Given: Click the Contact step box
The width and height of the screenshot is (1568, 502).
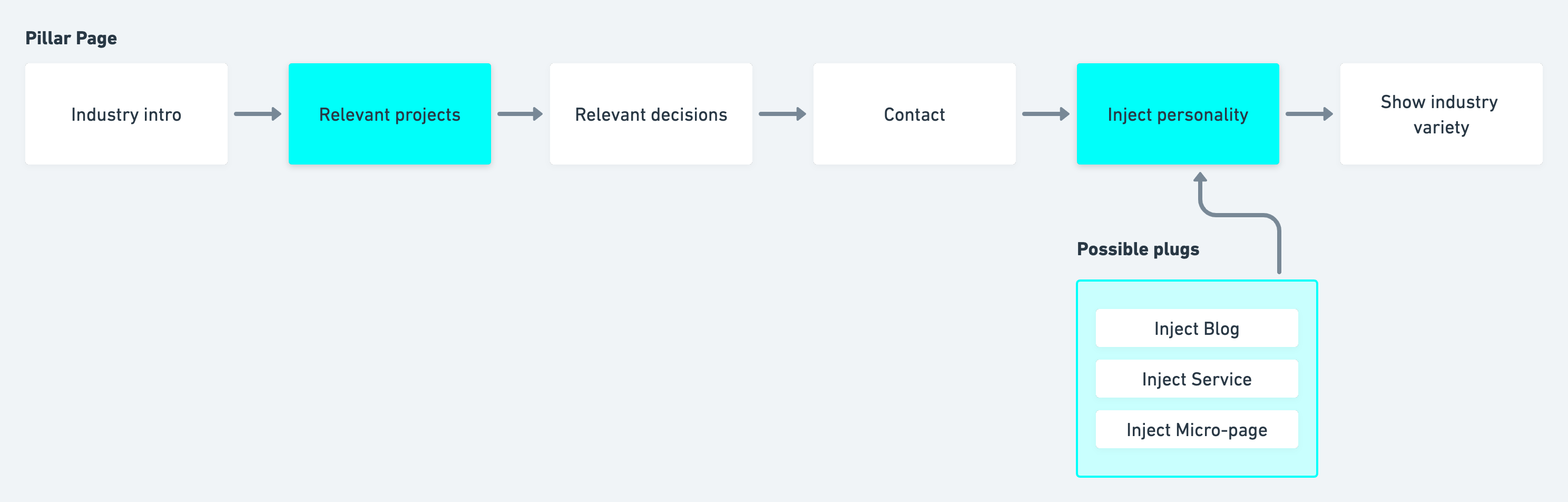Looking at the screenshot, I should pyautogui.click(x=914, y=114).
